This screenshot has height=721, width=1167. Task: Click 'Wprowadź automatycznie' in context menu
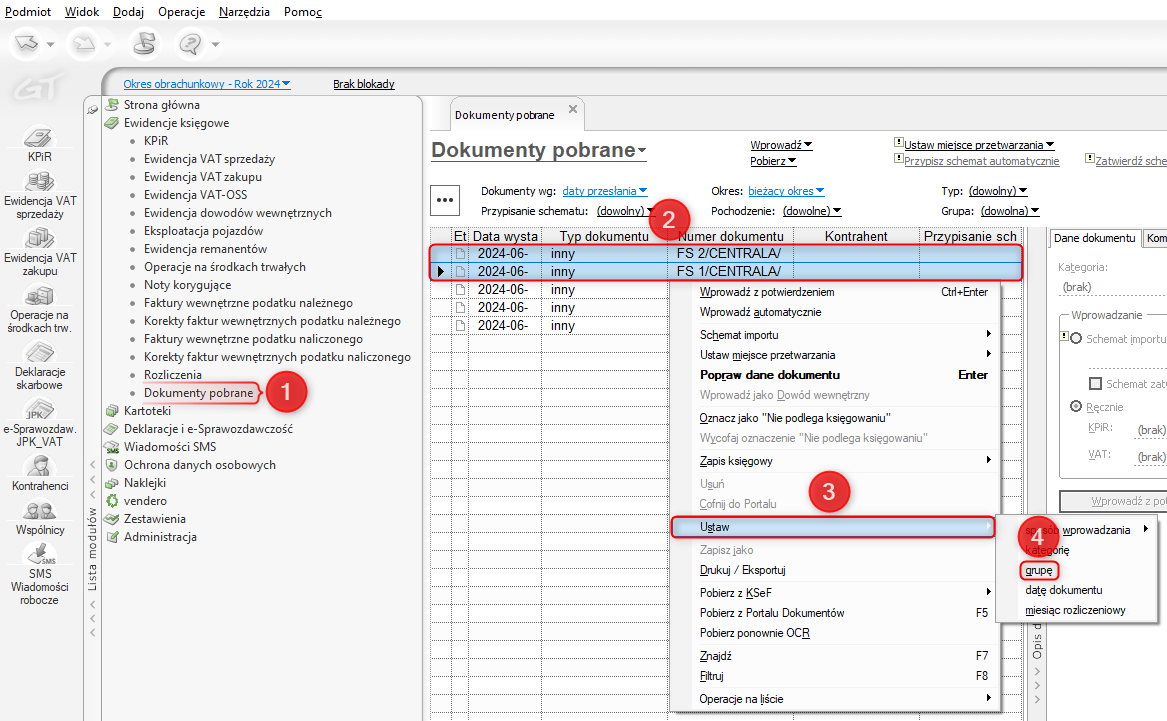tap(760, 312)
